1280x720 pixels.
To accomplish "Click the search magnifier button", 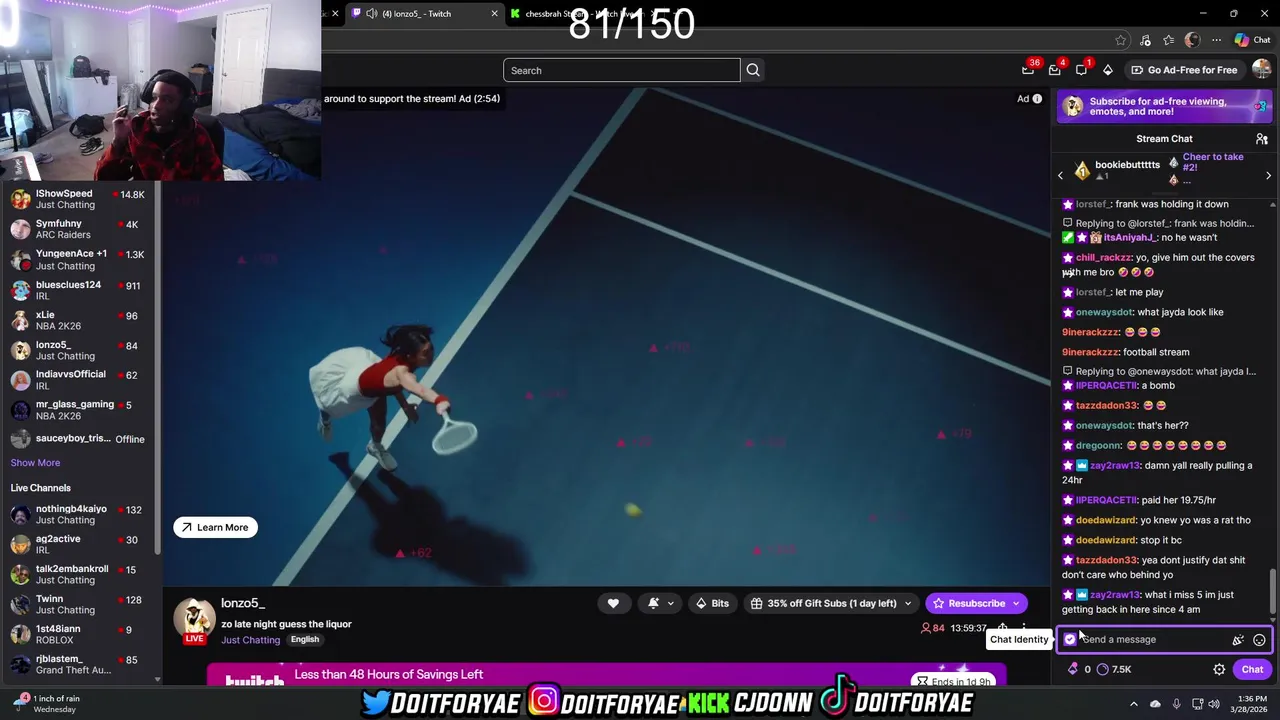I will pyautogui.click(x=753, y=70).
